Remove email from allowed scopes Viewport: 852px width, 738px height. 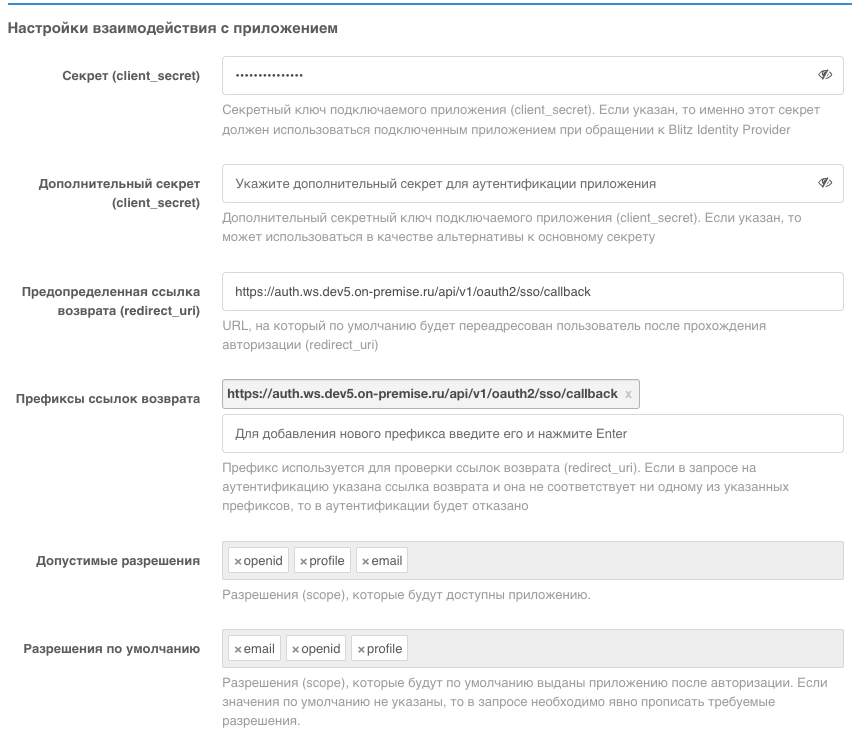tap(365, 562)
